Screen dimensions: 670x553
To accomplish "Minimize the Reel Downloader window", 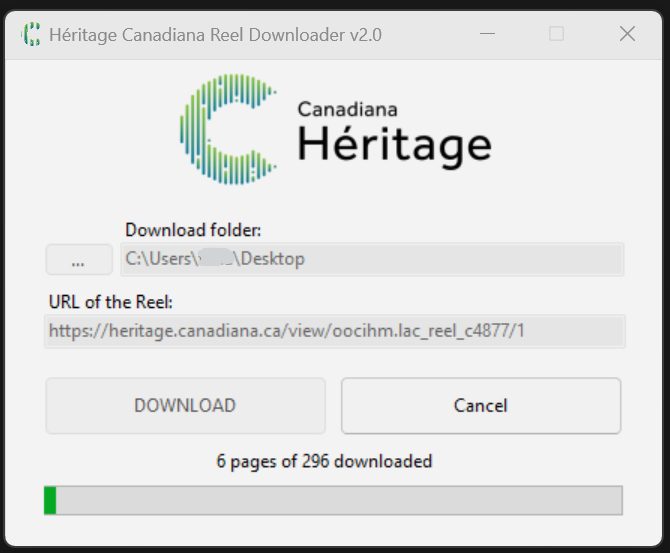I will click(487, 34).
